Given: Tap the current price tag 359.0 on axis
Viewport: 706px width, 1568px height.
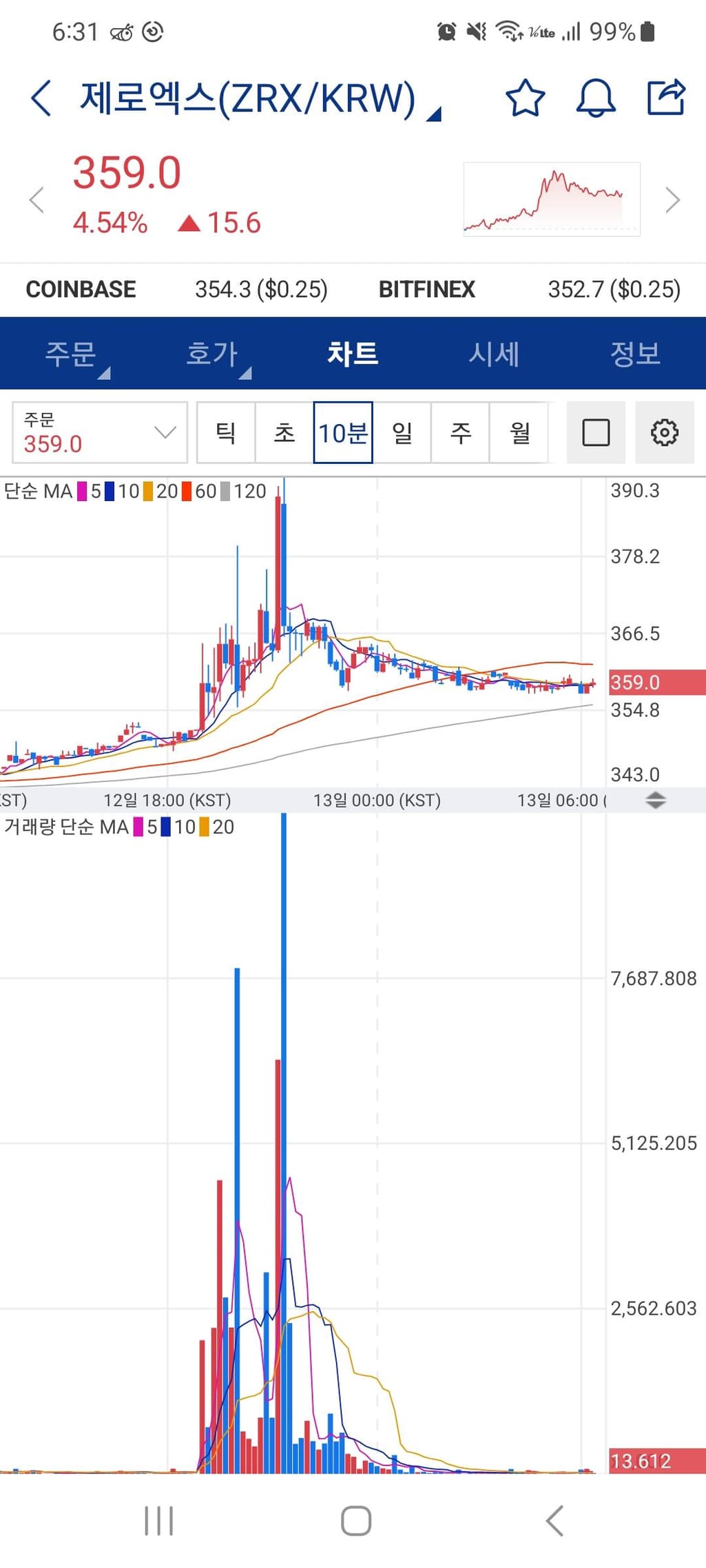Looking at the screenshot, I should click(657, 682).
